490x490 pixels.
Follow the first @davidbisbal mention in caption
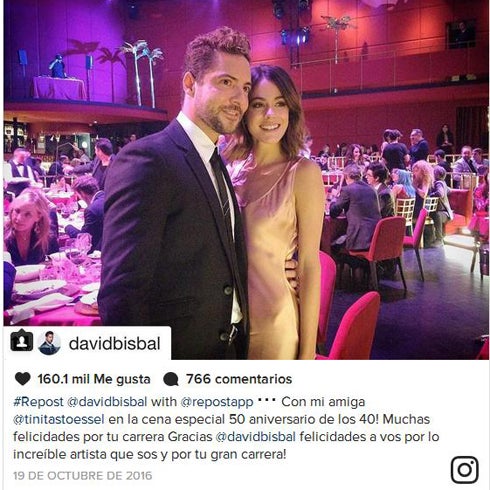[x=107, y=402]
